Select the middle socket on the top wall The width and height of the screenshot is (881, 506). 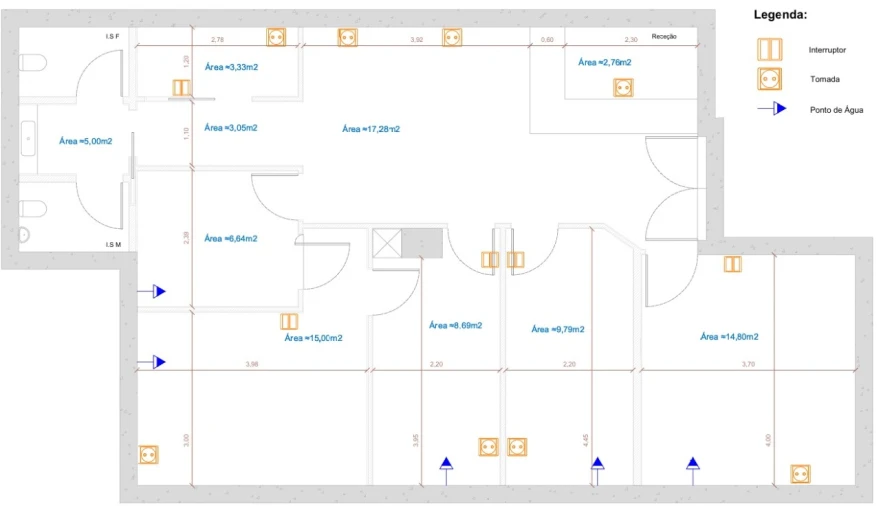[x=347, y=38]
